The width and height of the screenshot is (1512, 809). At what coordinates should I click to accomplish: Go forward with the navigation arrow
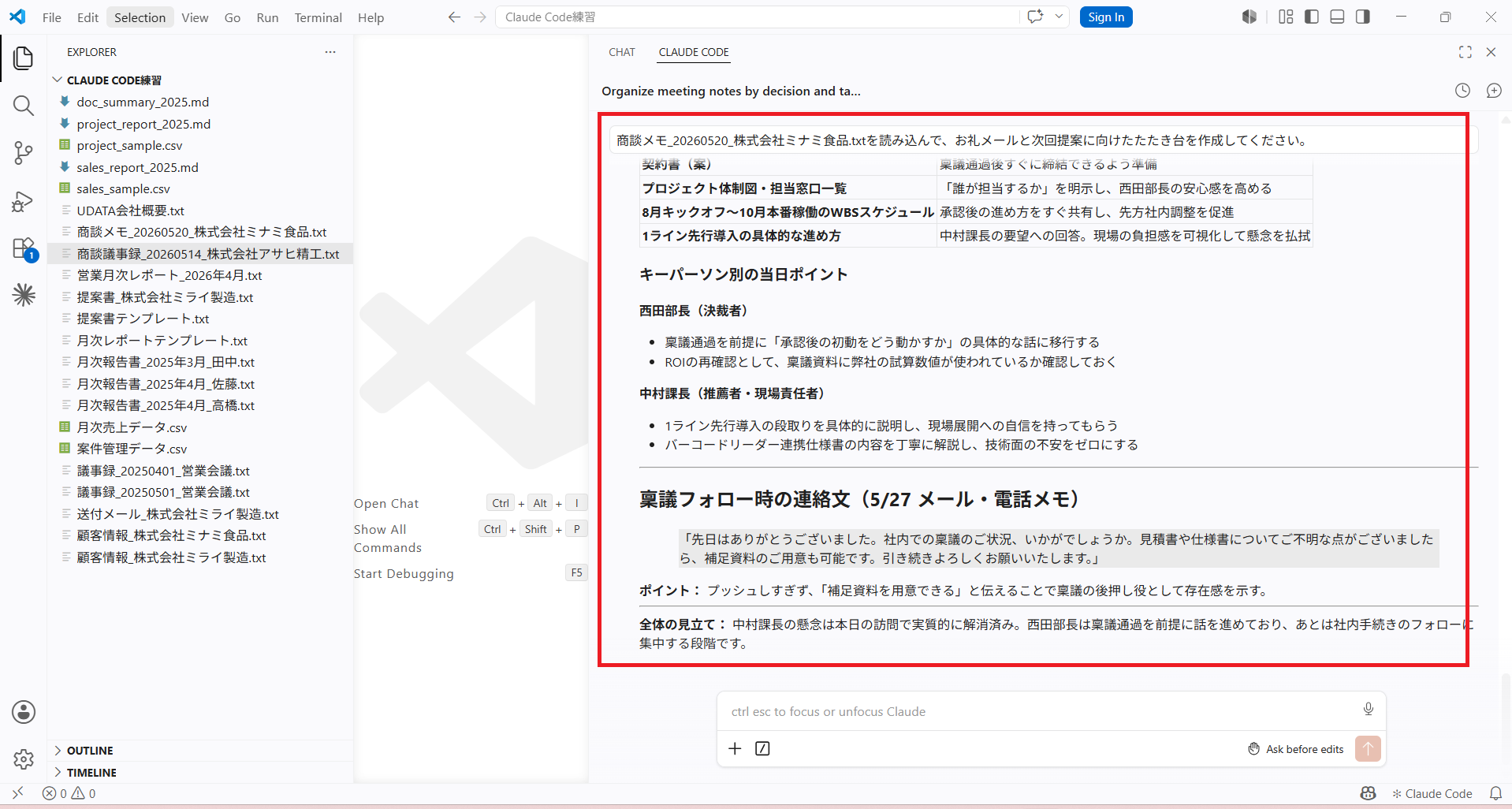pyautogui.click(x=480, y=17)
